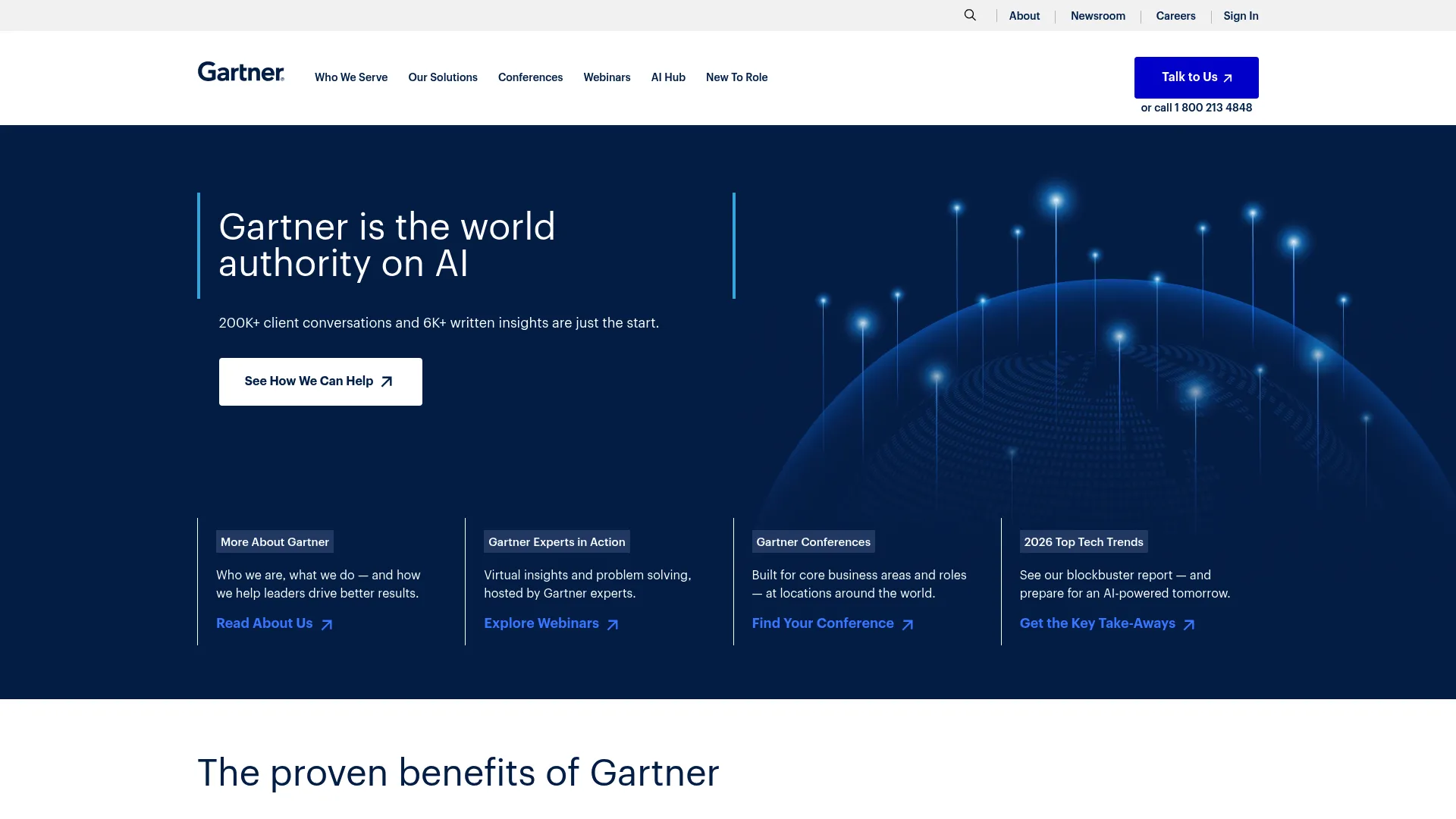Open the New To Role menu

click(736, 77)
